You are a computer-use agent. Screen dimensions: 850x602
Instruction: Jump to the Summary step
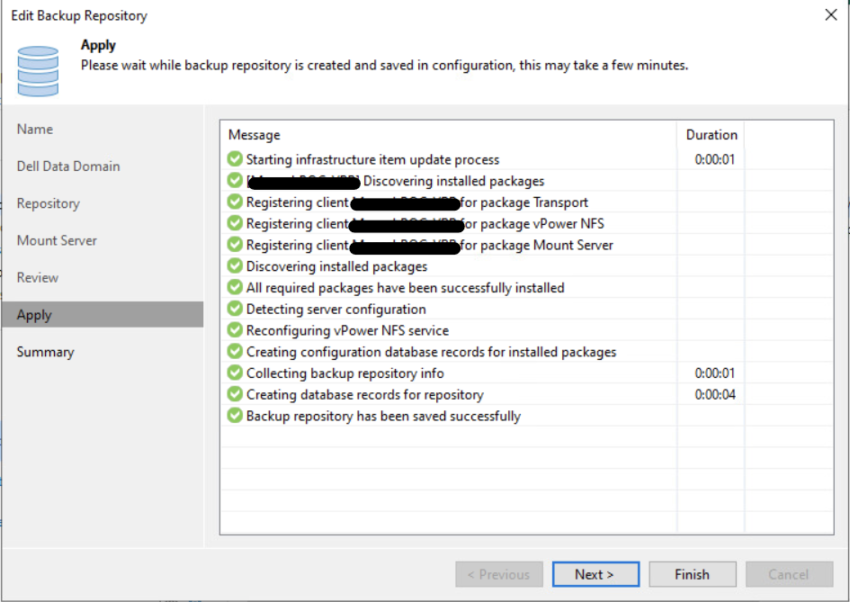(x=45, y=351)
